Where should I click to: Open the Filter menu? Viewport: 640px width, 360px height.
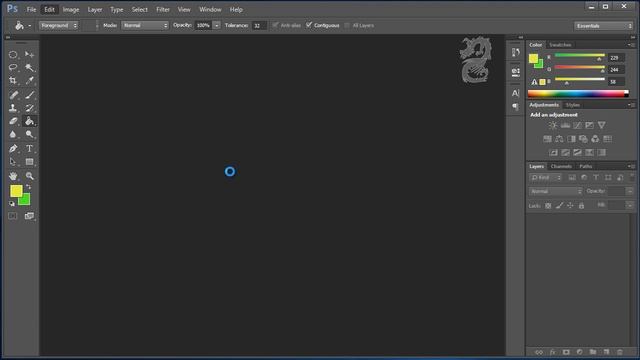(x=163, y=9)
